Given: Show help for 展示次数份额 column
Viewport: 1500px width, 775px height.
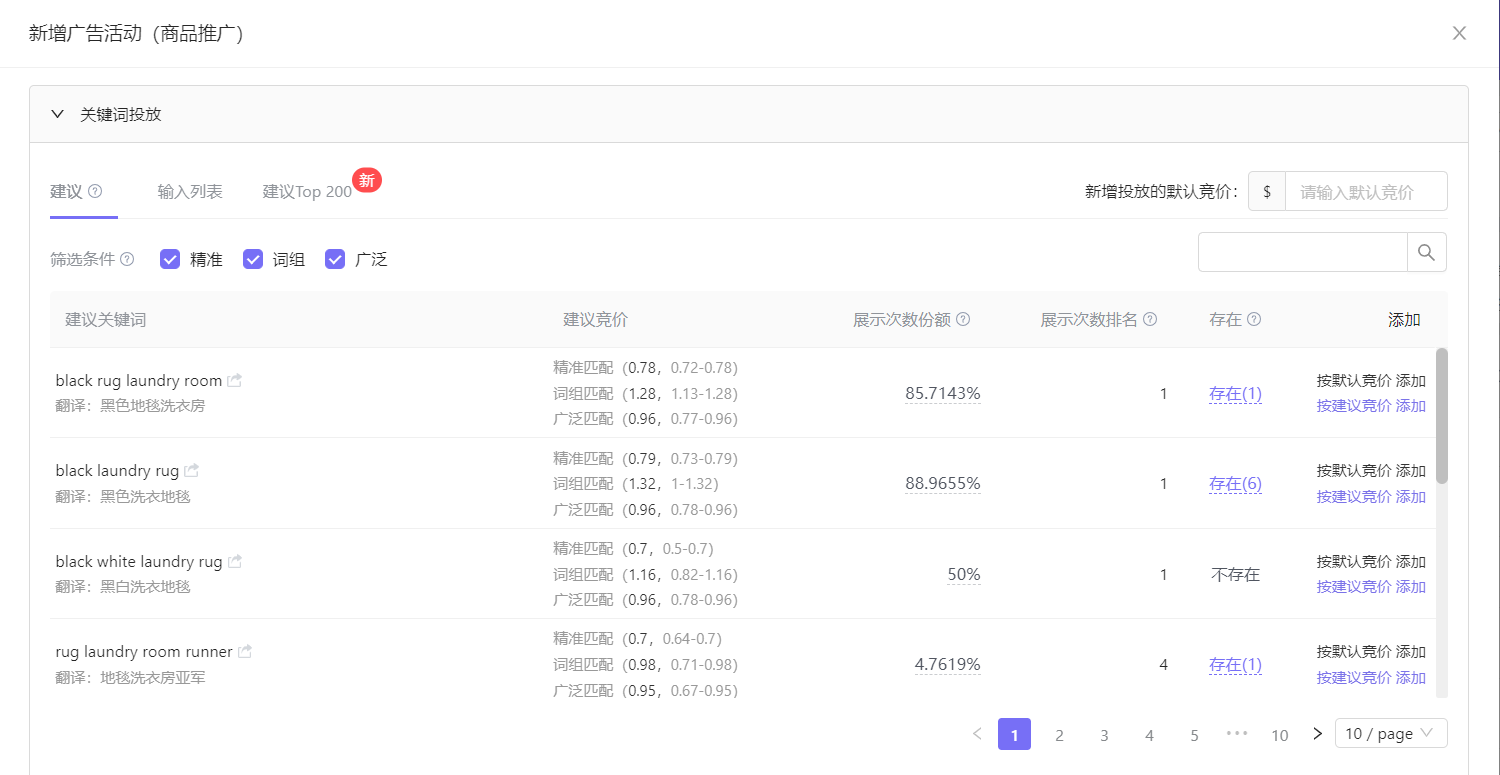Looking at the screenshot, I should [x=963, y=320].
